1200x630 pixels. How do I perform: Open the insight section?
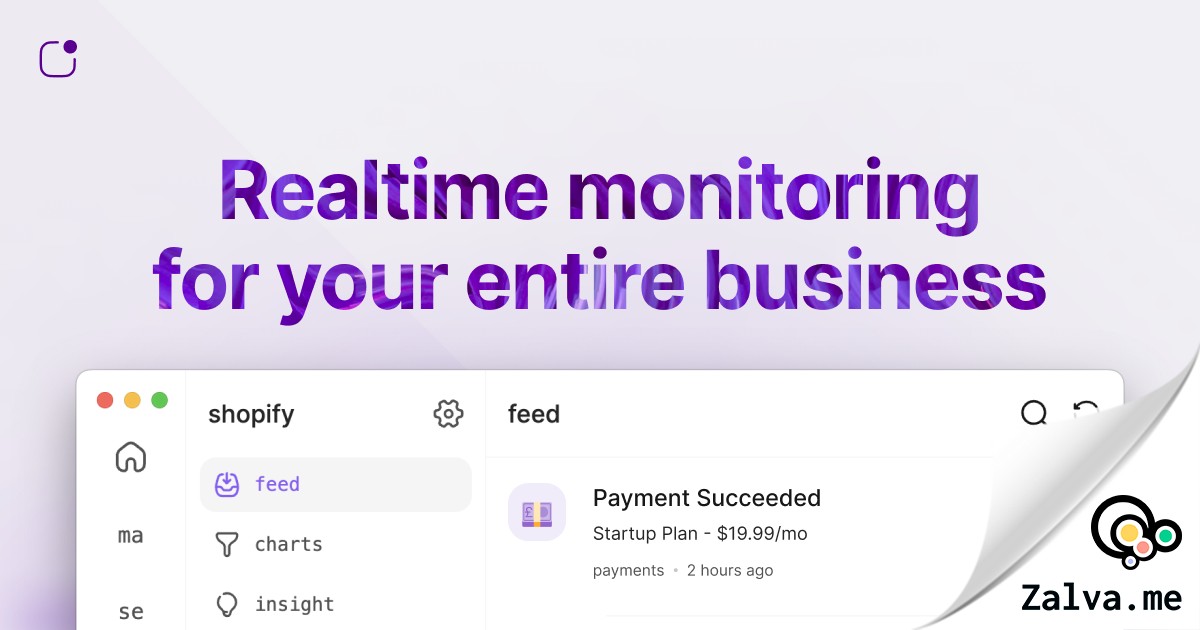[x=293, y=604]
